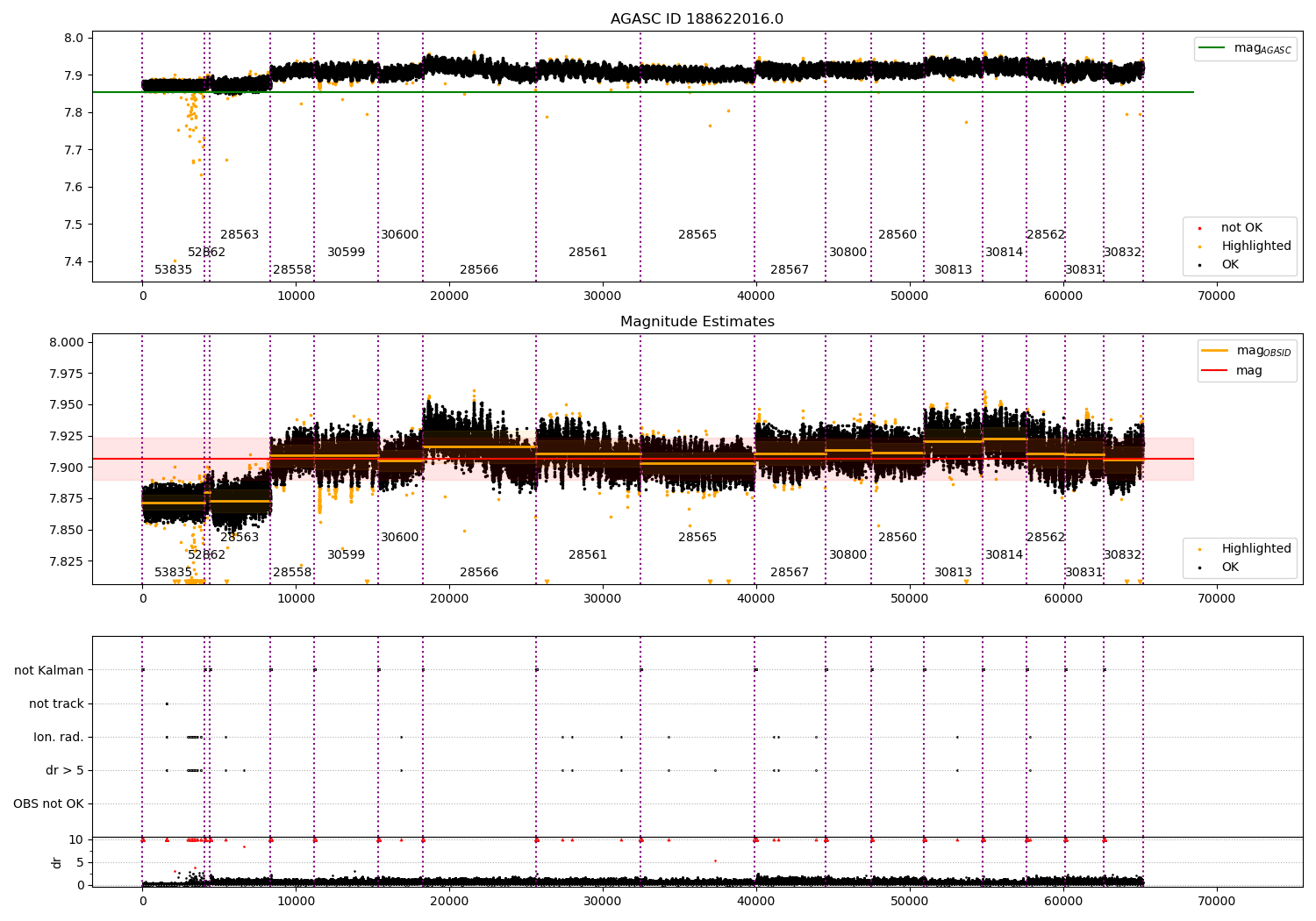Click the orange mag OBSID legend line sample
The height and width of the screenshot is (921, 1316).
(x=1214, y=351)
